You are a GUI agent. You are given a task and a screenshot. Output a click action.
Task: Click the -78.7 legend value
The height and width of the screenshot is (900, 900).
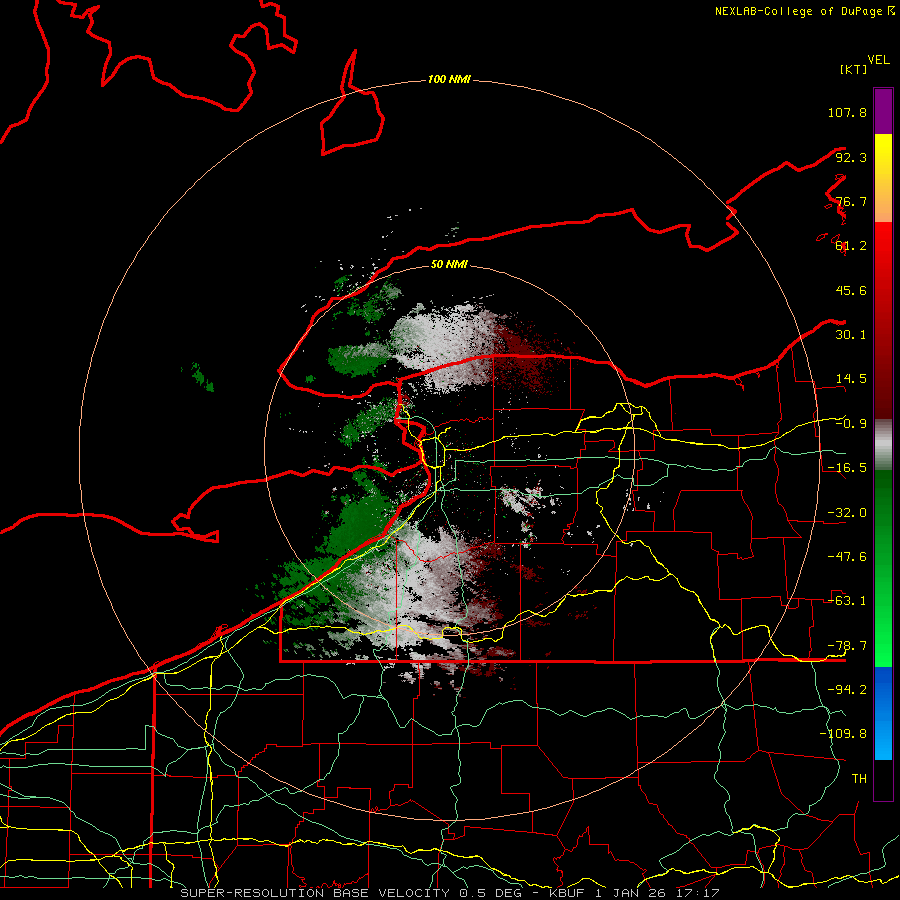(x=847, y=646)
